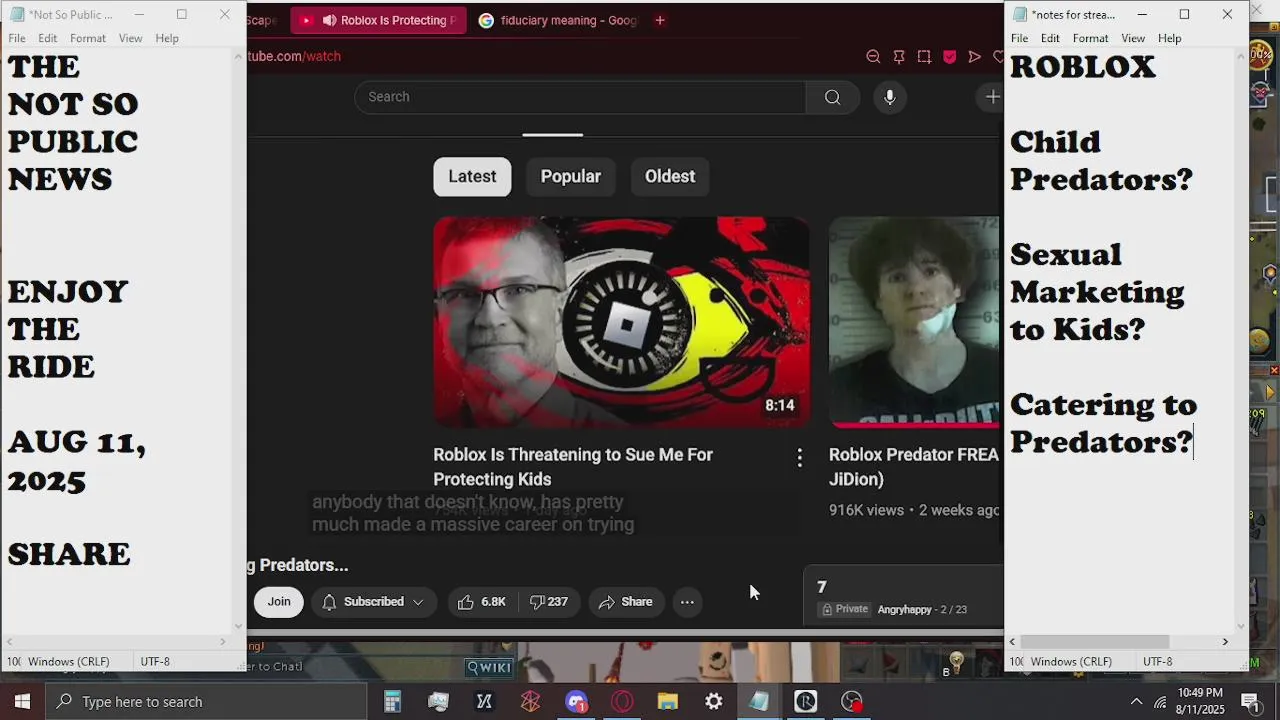Screen dimensions: 1280x720
Task: Activate voice search microphone icon
Action: point(889,97)
